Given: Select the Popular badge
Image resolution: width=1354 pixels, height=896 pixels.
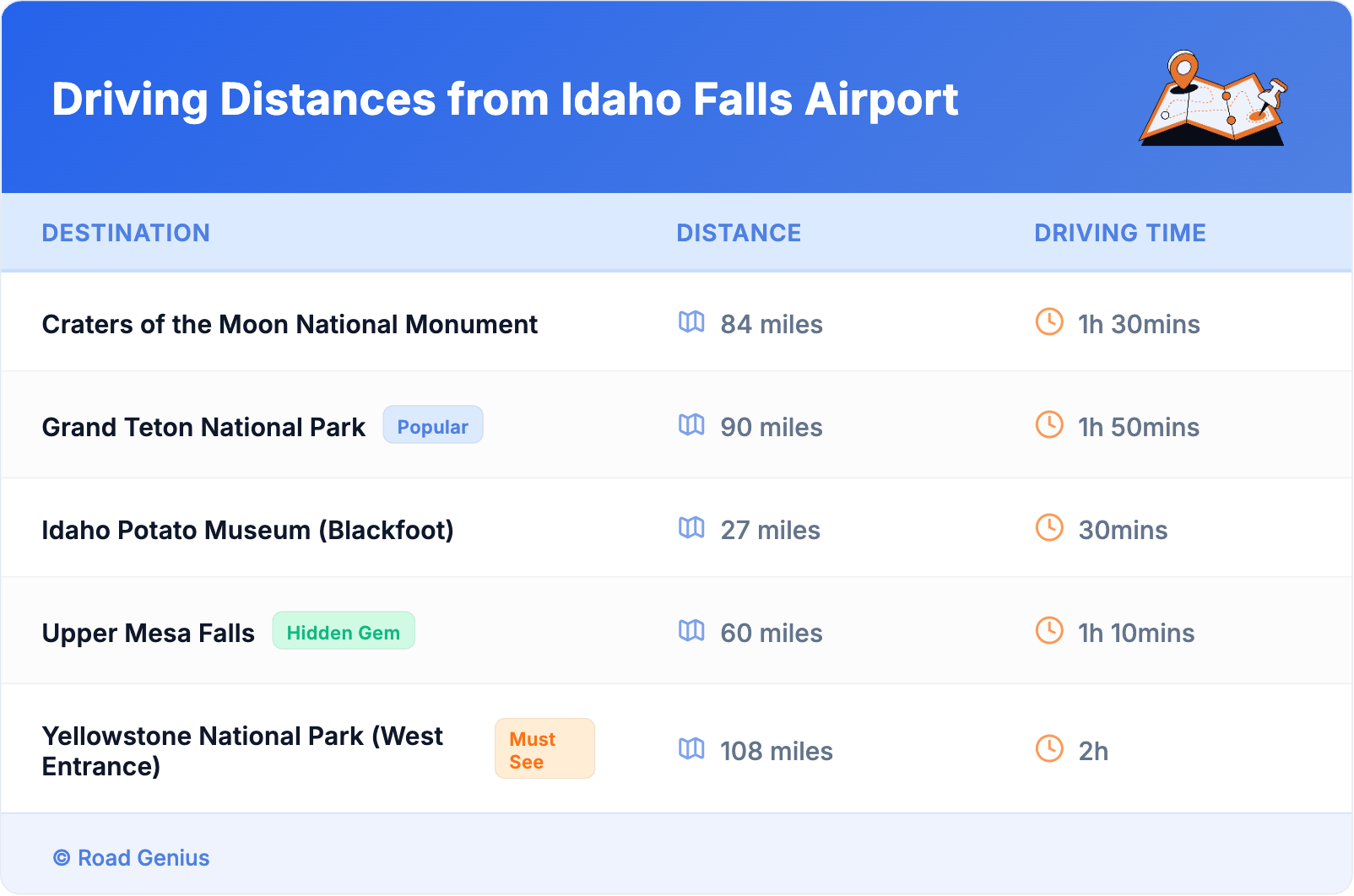Looking at the screenshot, I should pos(433,426).
